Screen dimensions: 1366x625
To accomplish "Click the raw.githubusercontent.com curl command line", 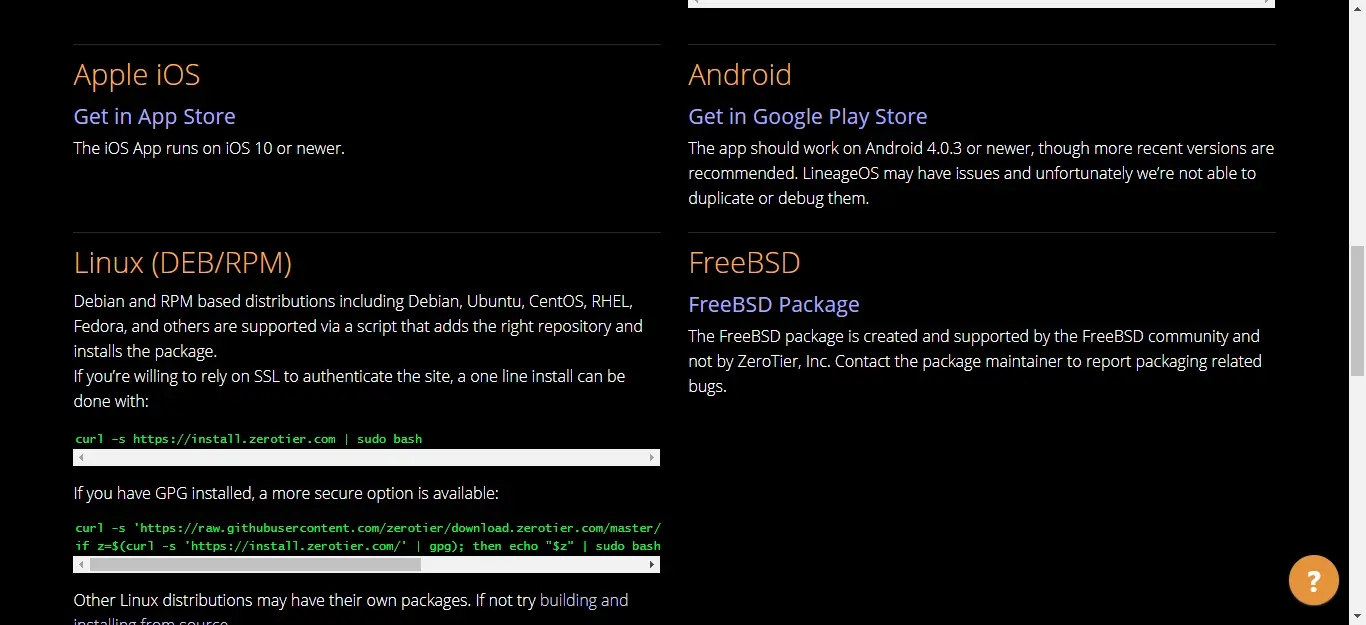I will [367, 528].
